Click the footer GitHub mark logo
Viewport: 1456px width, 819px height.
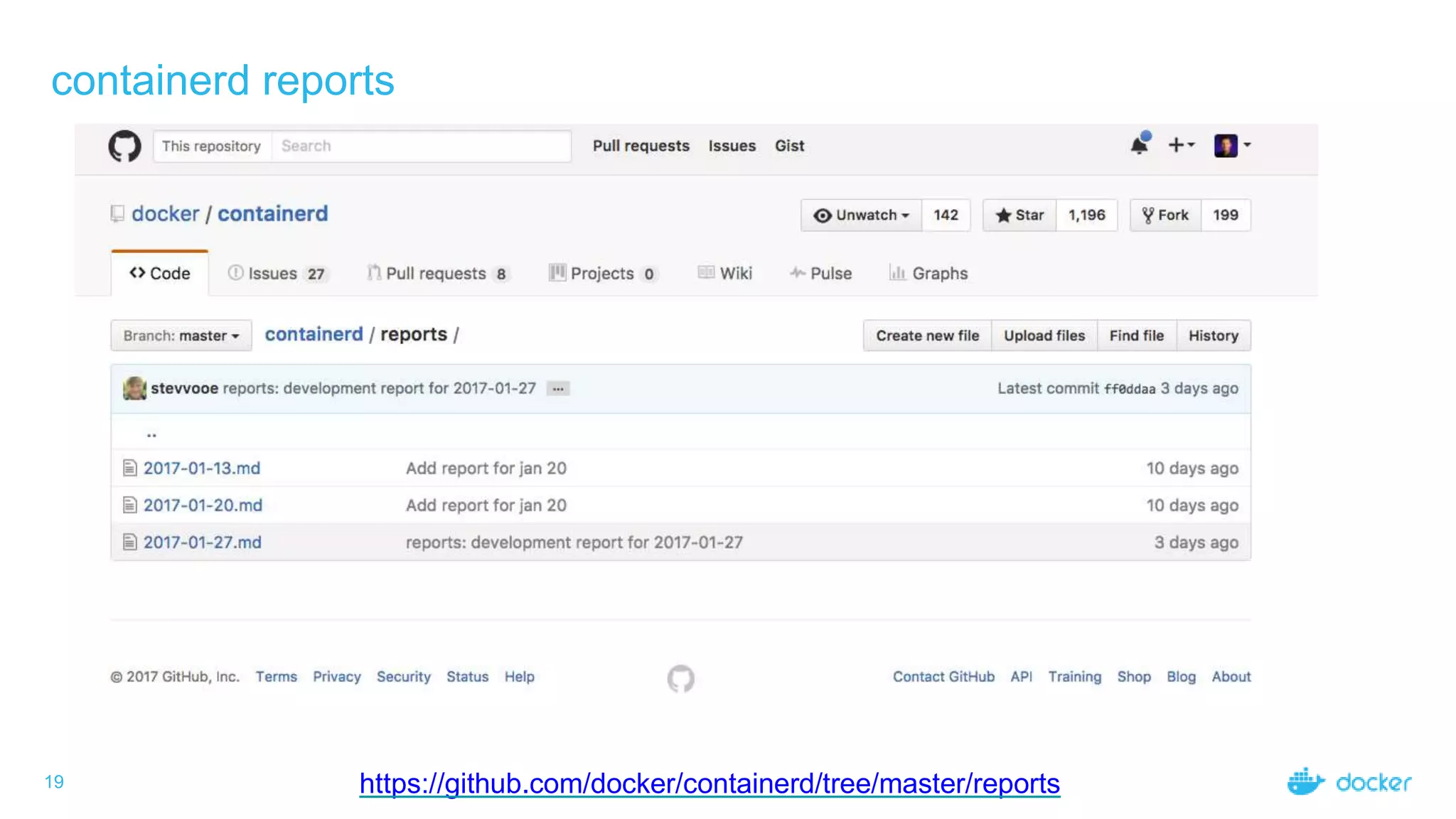tap(680, 678)
